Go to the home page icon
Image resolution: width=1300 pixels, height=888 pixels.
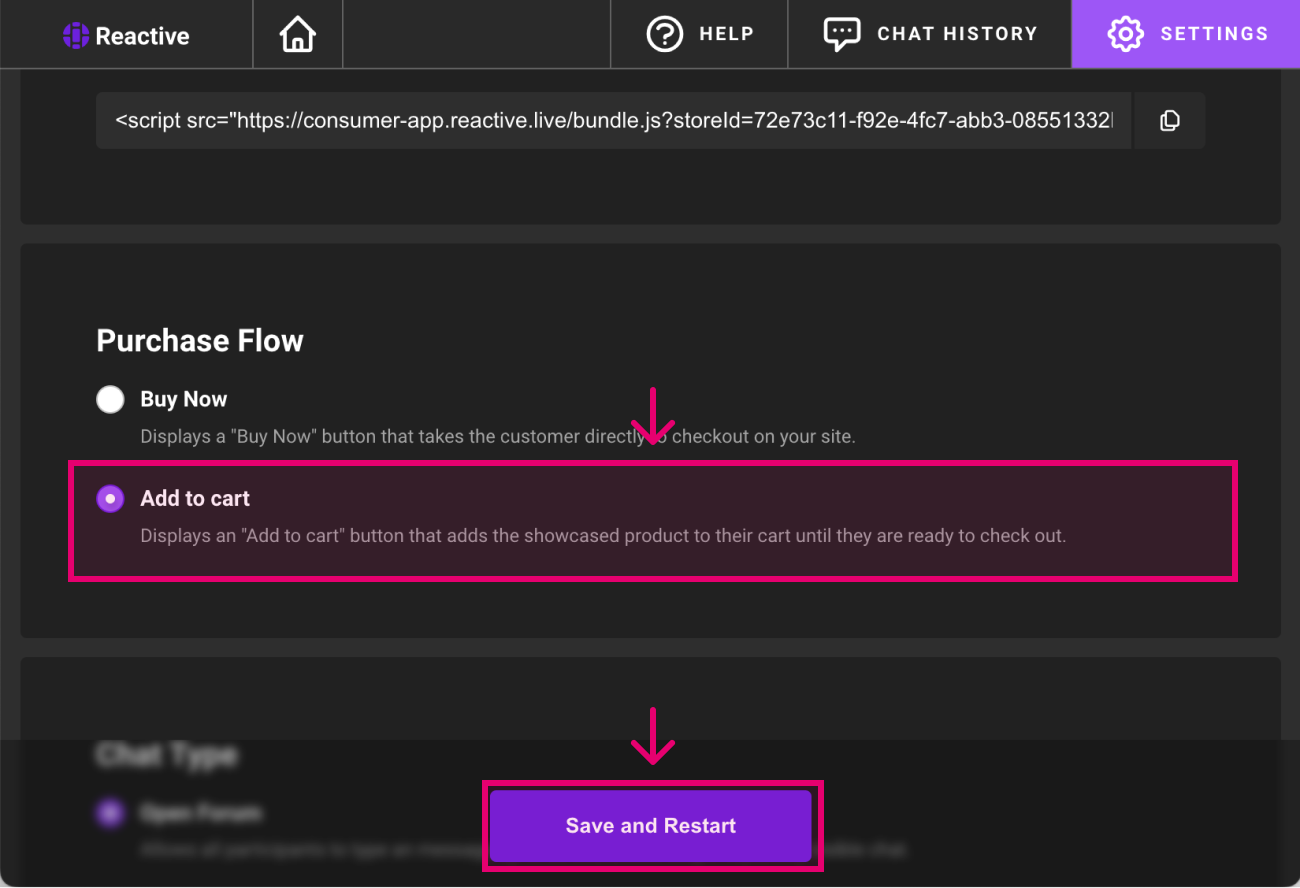tap(298, 35)
